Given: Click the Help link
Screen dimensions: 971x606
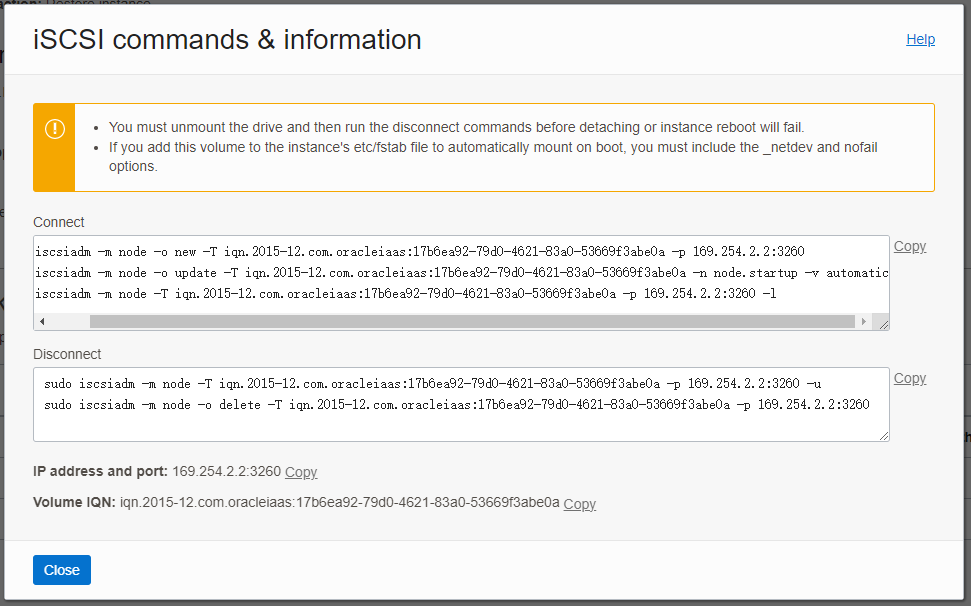Looking at the screenshot, I should 920,40.
